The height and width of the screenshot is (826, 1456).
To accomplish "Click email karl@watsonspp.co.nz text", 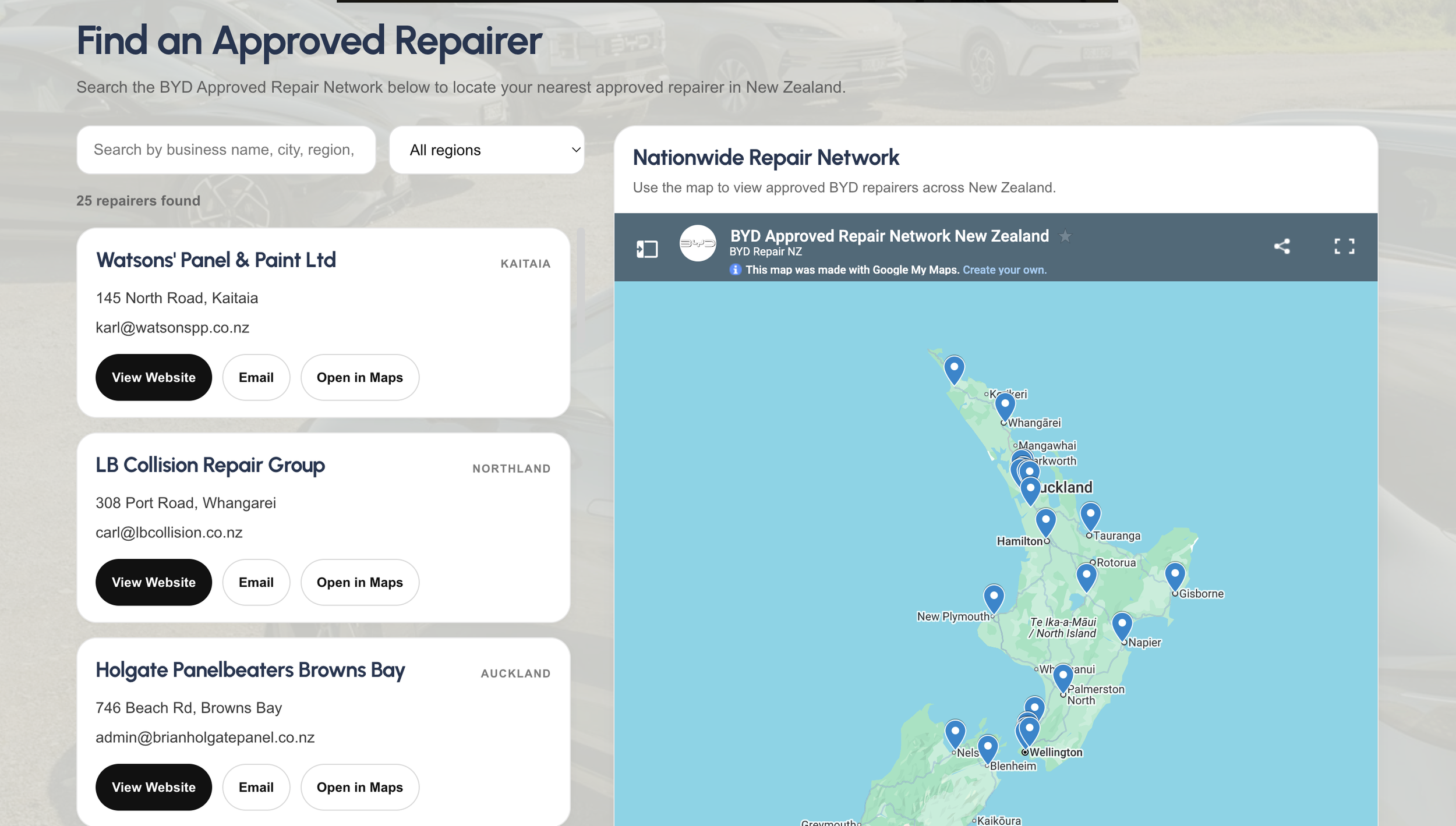I will click(x=172, y=328).
